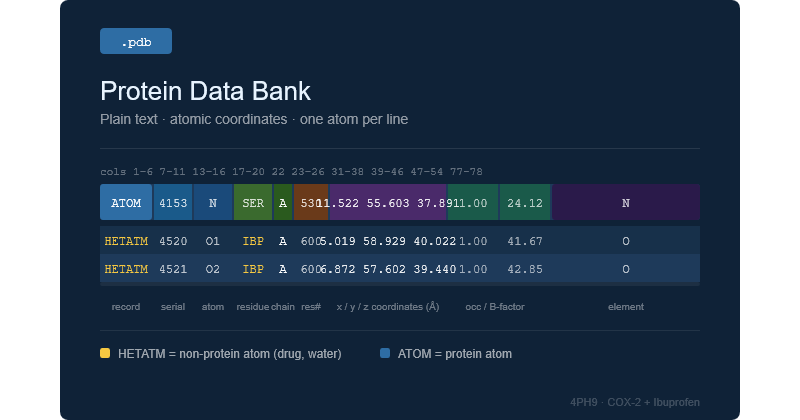
Task: Click the .pdb file extension badge
Action: pos(136,41)
